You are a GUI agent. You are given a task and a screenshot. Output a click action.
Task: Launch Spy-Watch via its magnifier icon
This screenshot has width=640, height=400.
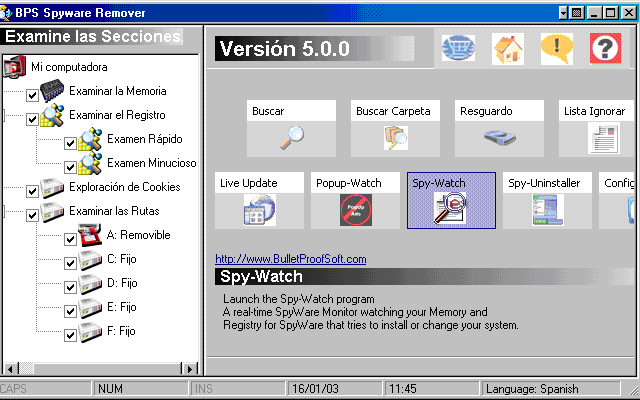click(450, 209)
